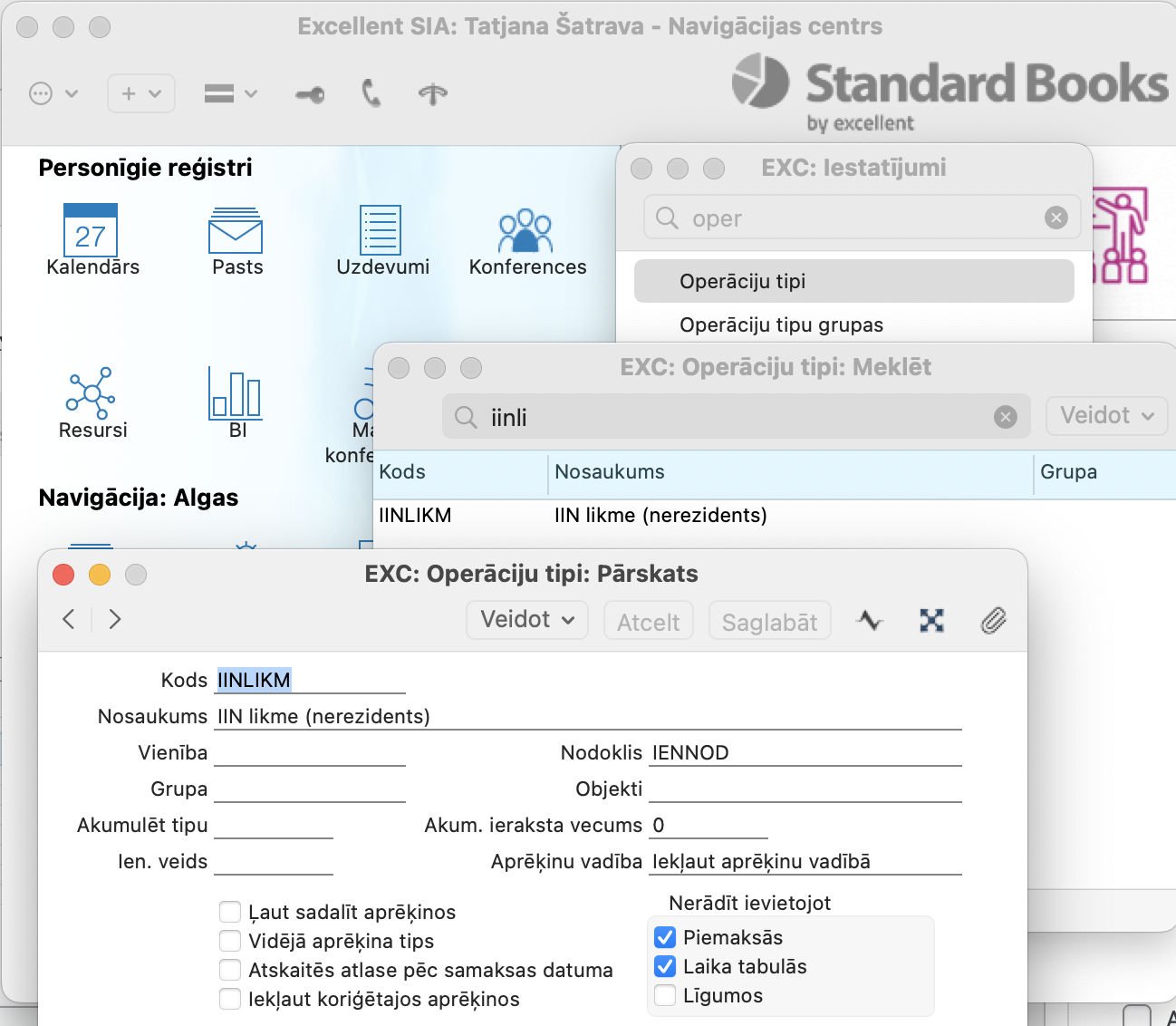Image resolution: width=1176 pixels, height=1026 pixels.
Task: Expand Veidot dropdown in Meklēt window
Action: pyautogui.click(x=1106, y=416)
